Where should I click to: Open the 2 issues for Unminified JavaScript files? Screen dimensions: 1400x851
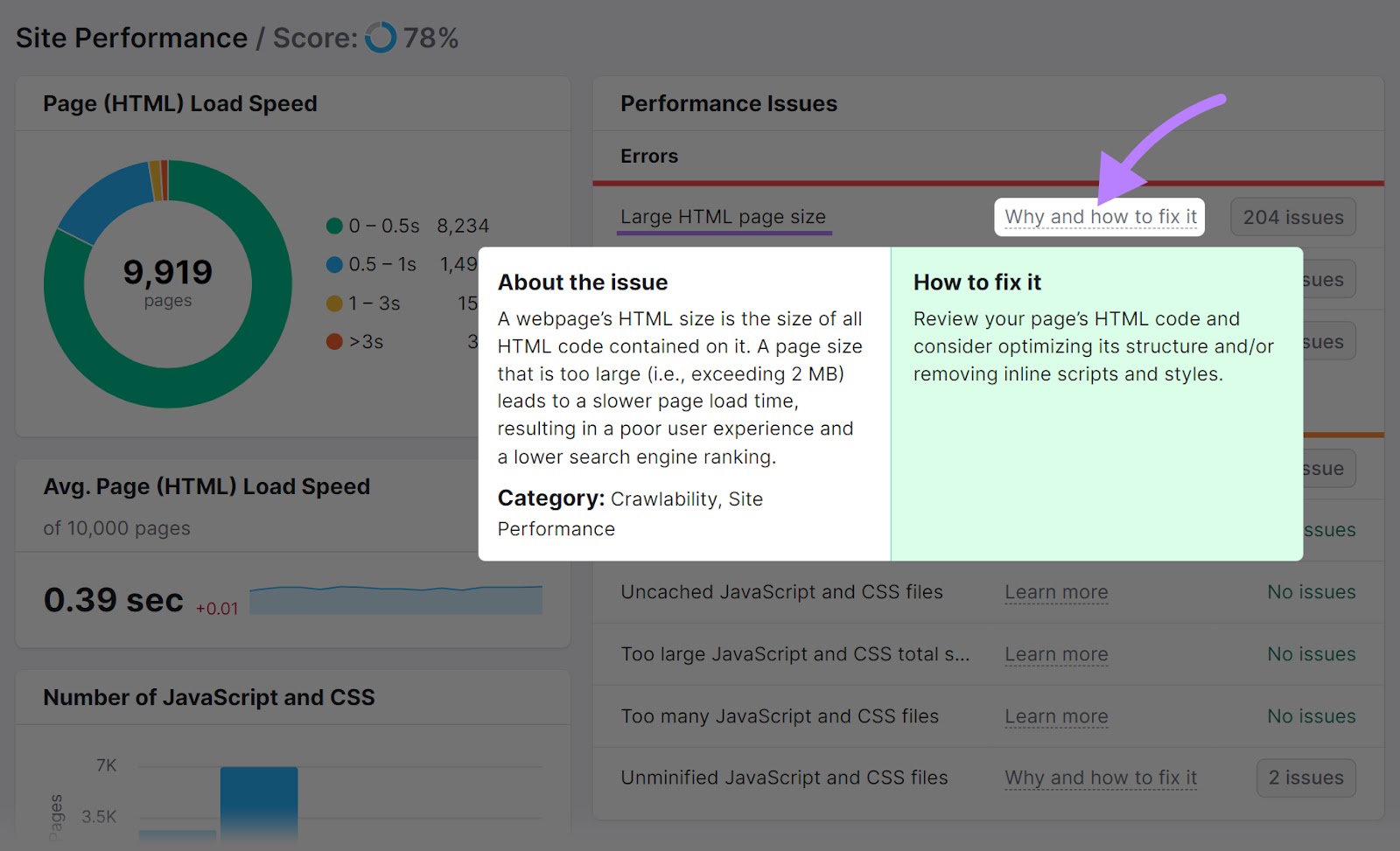pyautogui.click(x=1305, y=778)
